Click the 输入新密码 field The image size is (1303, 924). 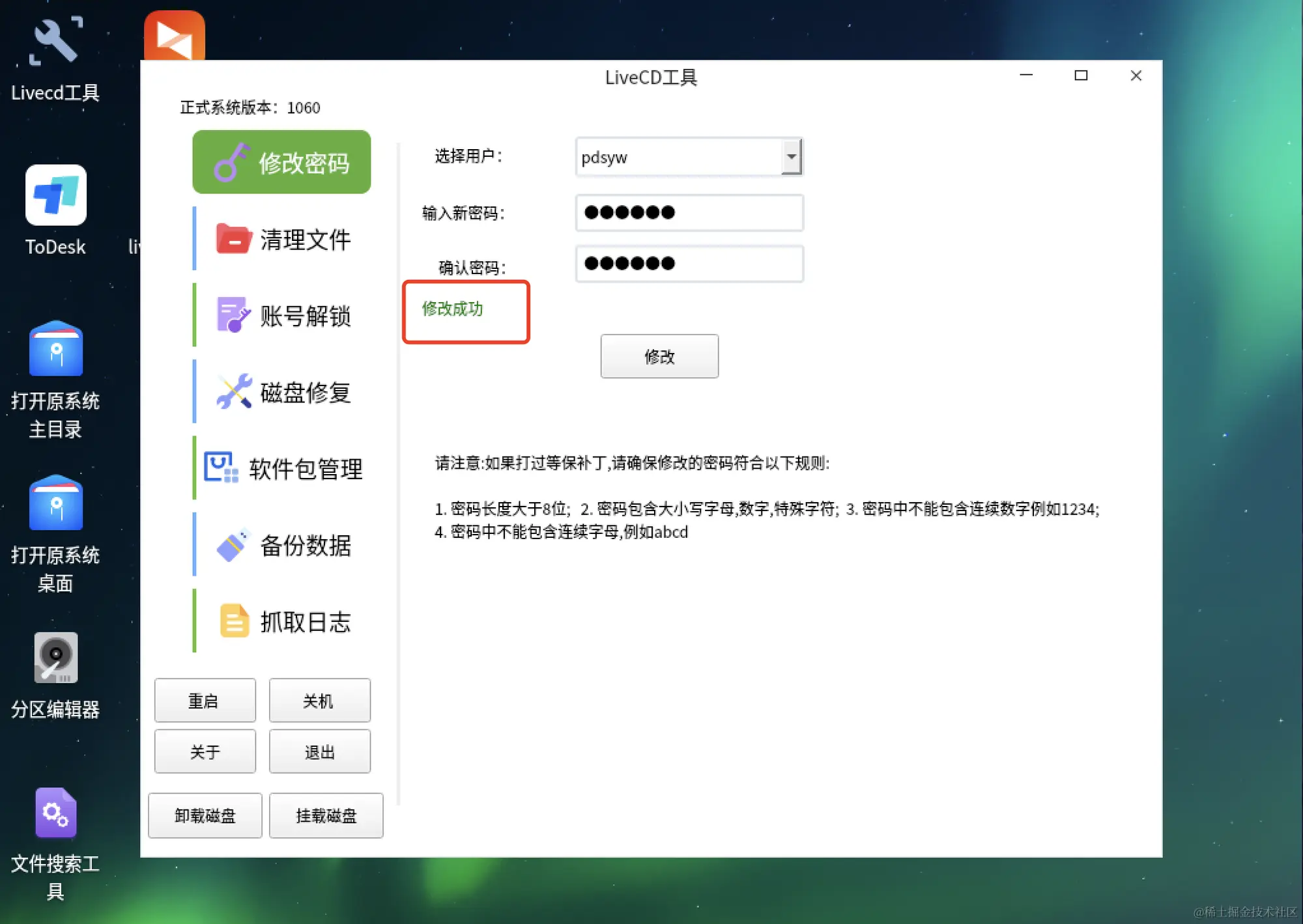pyautogui.click(x=689, y=213)
